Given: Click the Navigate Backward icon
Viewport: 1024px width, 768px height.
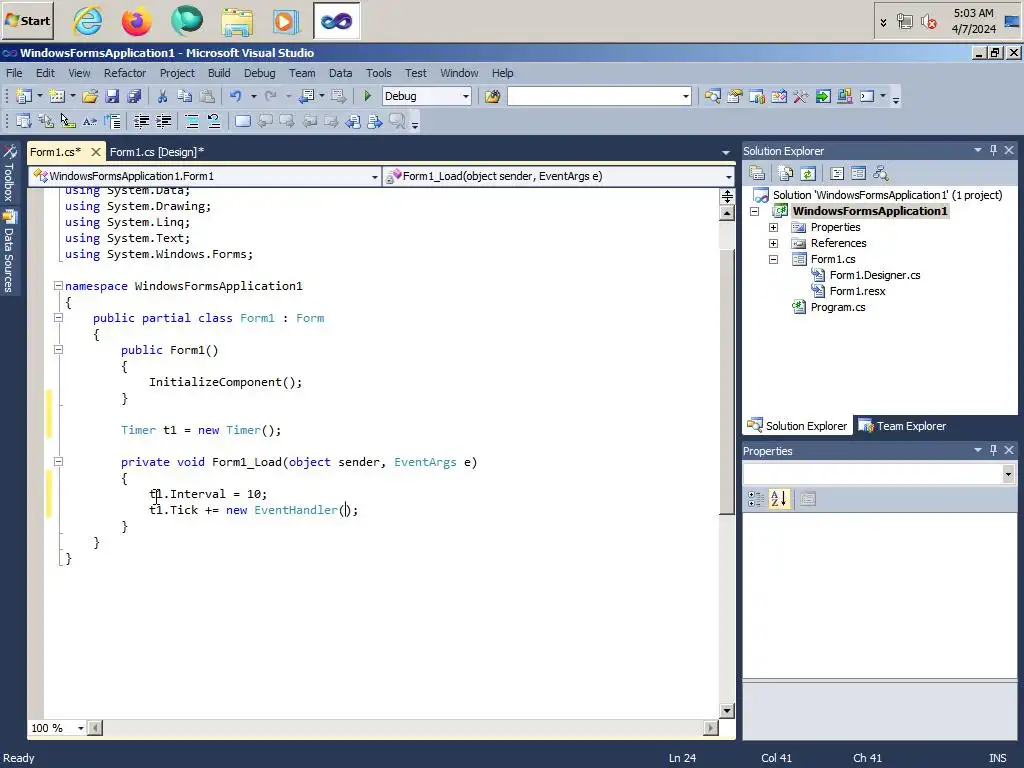Looking at the screenshot, I should pos(306,97).
